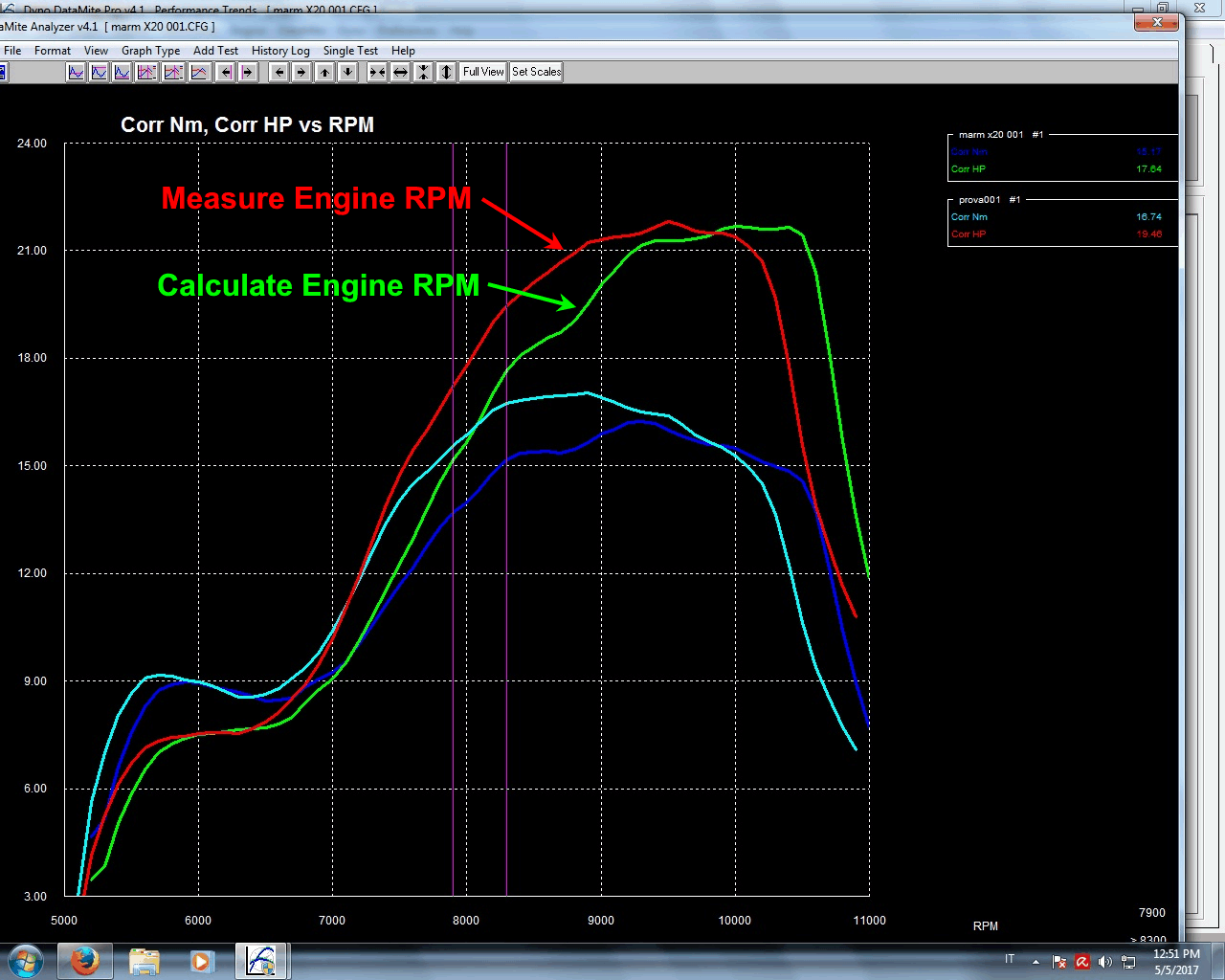The width and height of the screenshot is (1225, 980).
Task: Select the first graph-type icon on toolbar
Action: 76,71
